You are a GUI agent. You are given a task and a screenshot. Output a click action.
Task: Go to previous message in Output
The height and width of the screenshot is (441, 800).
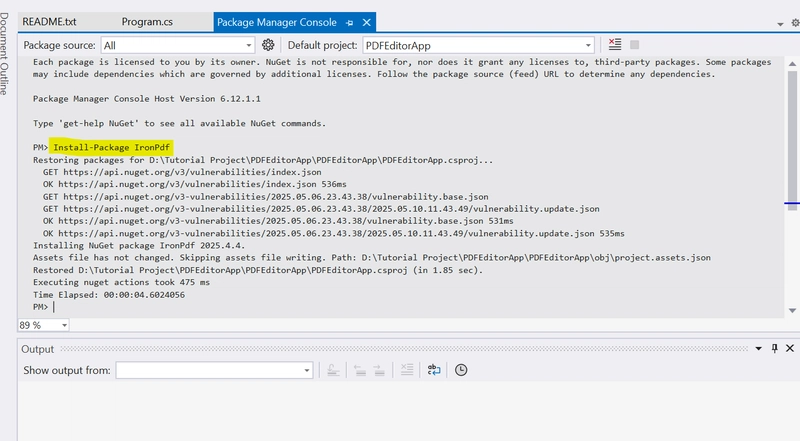360,370
